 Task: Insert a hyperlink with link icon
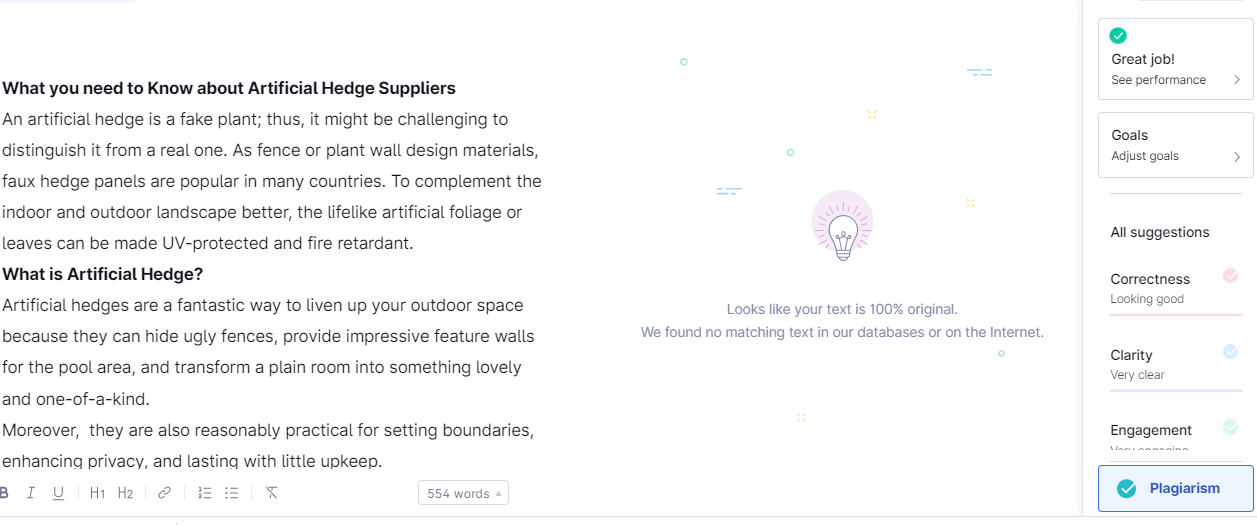pyautogui.click(x=165, y=493)
